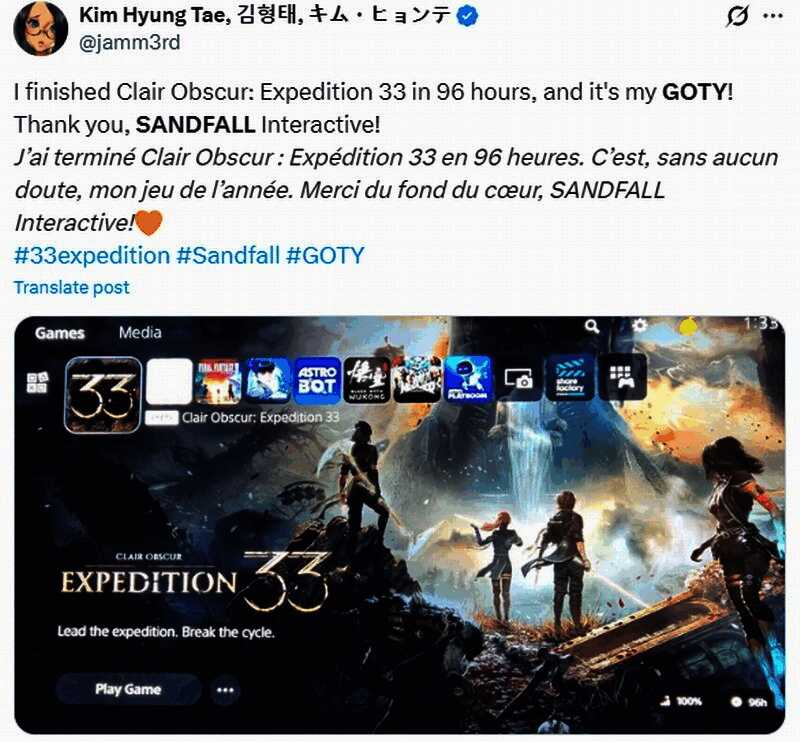
Task: Switch to the Media tab
Action: (140, 333)
